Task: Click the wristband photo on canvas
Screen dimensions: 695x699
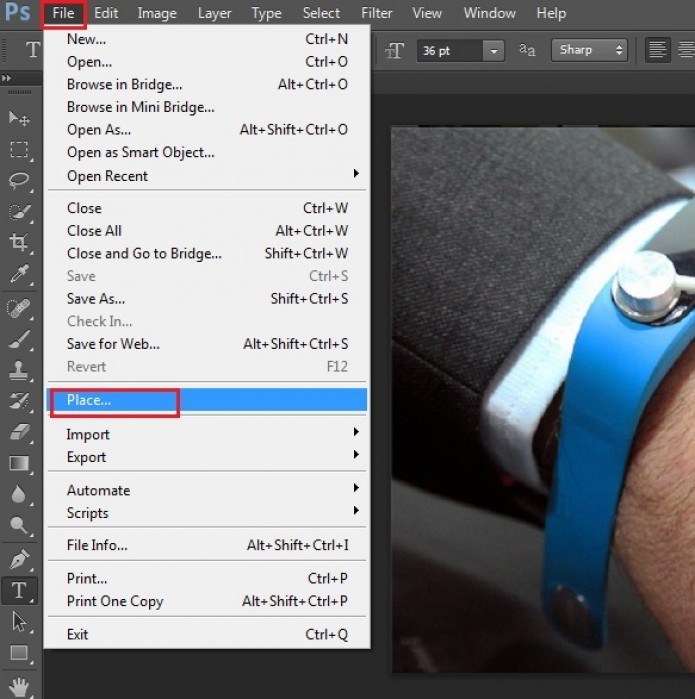Action: (x=543, y=399)
